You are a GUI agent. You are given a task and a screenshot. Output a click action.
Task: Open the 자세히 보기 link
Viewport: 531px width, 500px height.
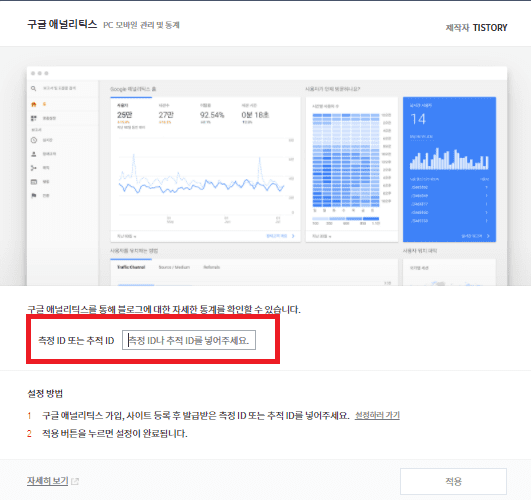[48, 481]
